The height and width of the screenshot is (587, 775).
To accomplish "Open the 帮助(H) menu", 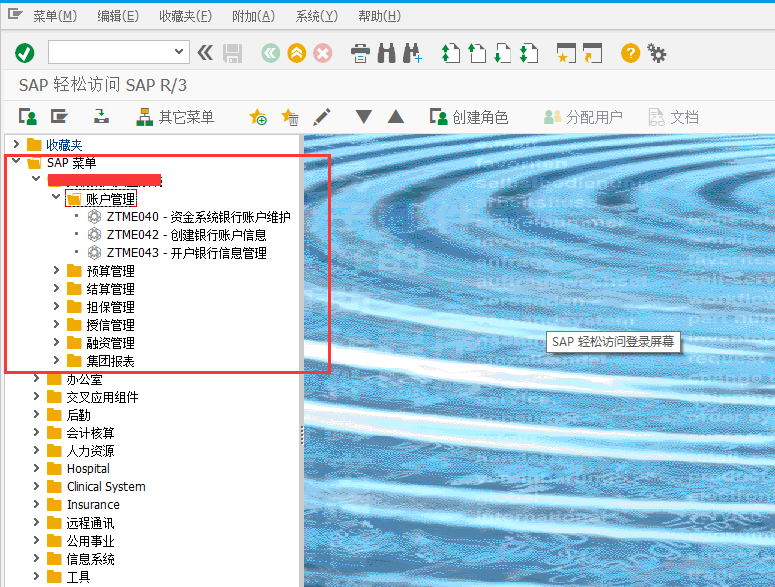I will (x=379, y=16).
